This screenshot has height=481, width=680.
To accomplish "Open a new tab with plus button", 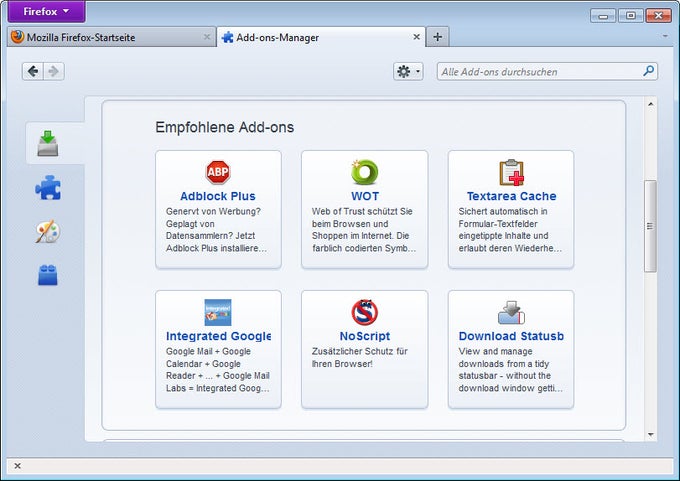I will coord(438,37).
